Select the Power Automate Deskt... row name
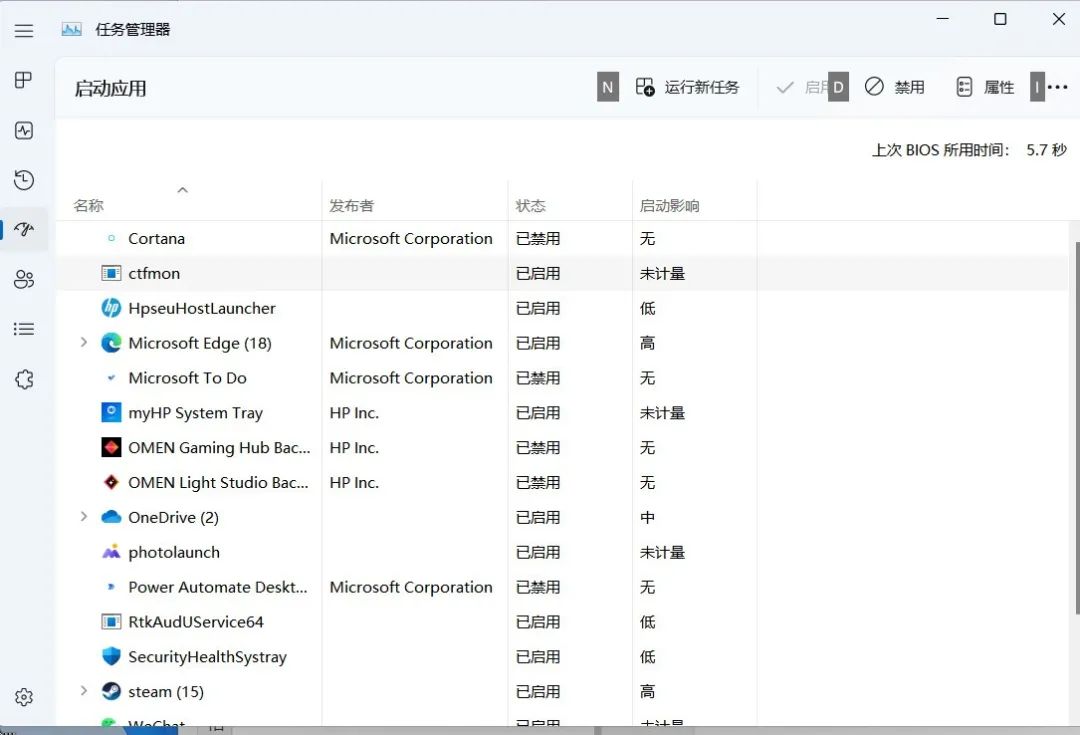This screenshot has height=735, width=1080. [218, 587]
